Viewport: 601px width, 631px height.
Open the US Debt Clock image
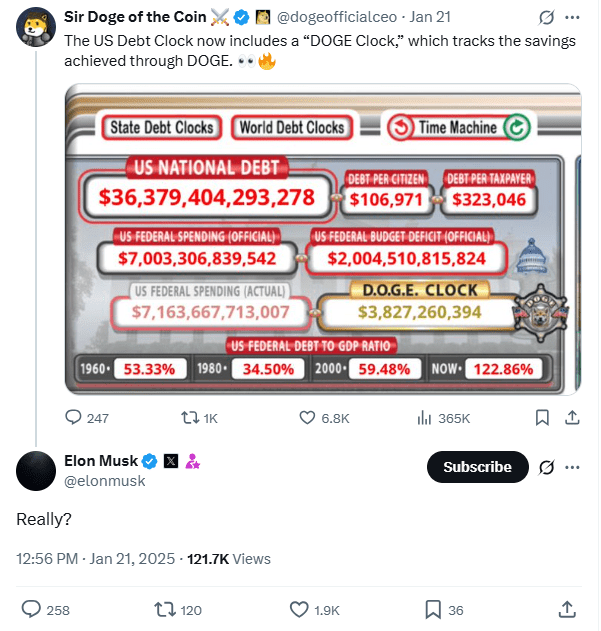322,239
